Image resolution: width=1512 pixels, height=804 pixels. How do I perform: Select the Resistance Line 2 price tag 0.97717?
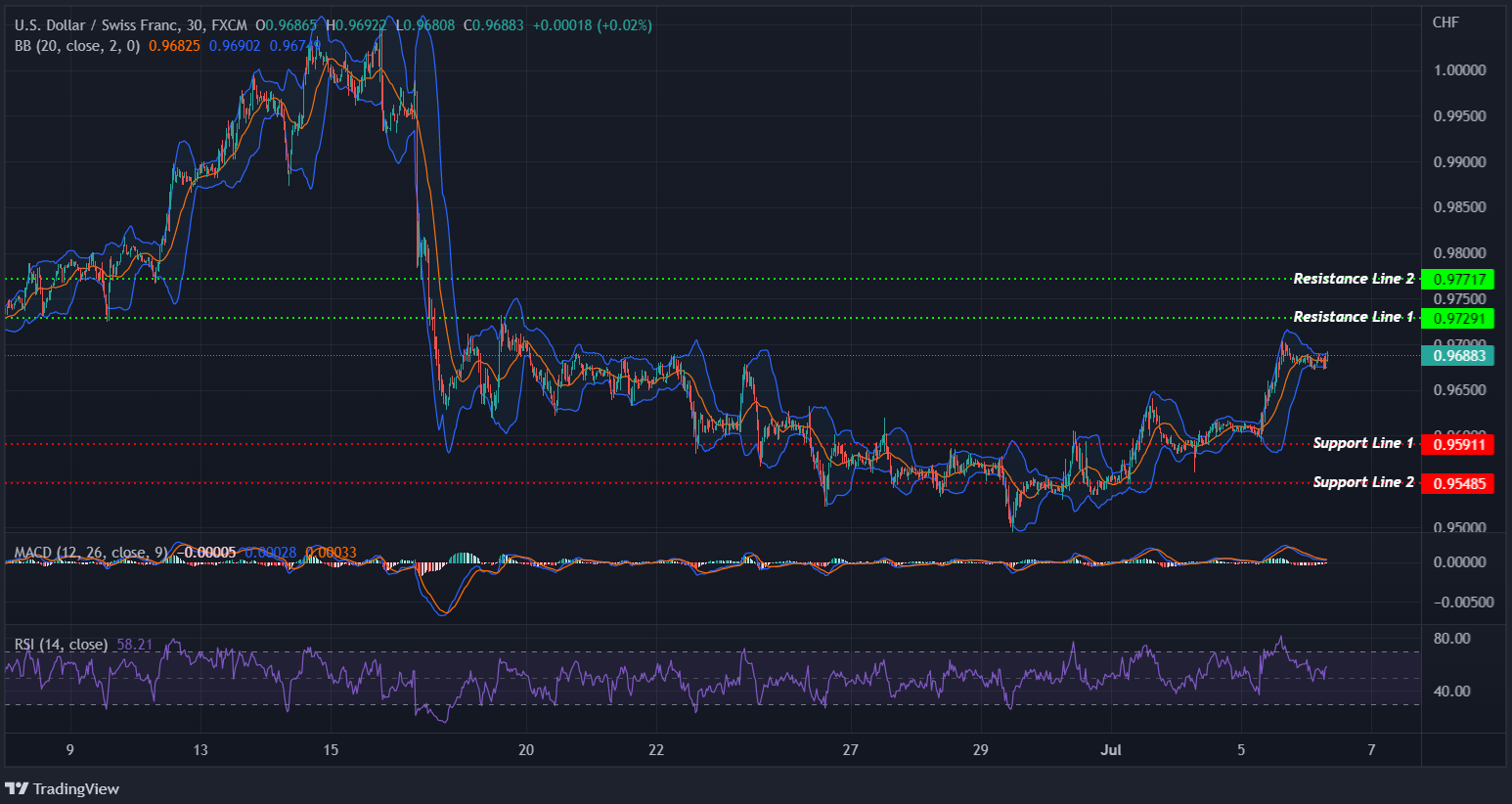[1456, 279]
